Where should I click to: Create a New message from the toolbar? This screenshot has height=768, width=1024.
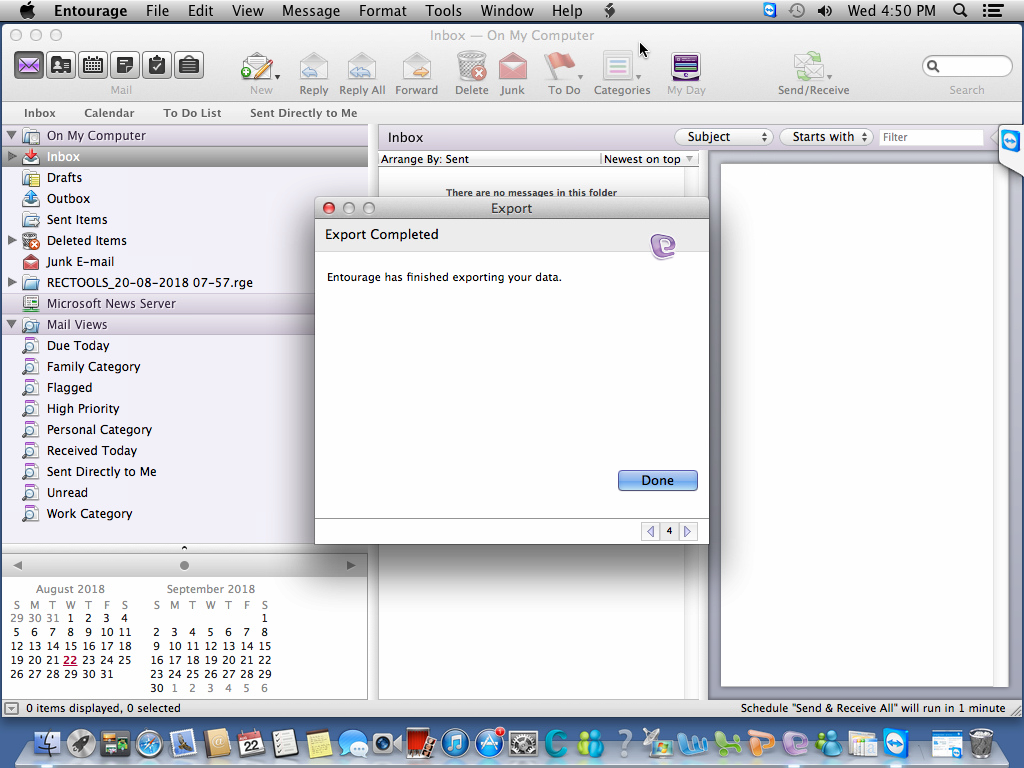point(259,66)
